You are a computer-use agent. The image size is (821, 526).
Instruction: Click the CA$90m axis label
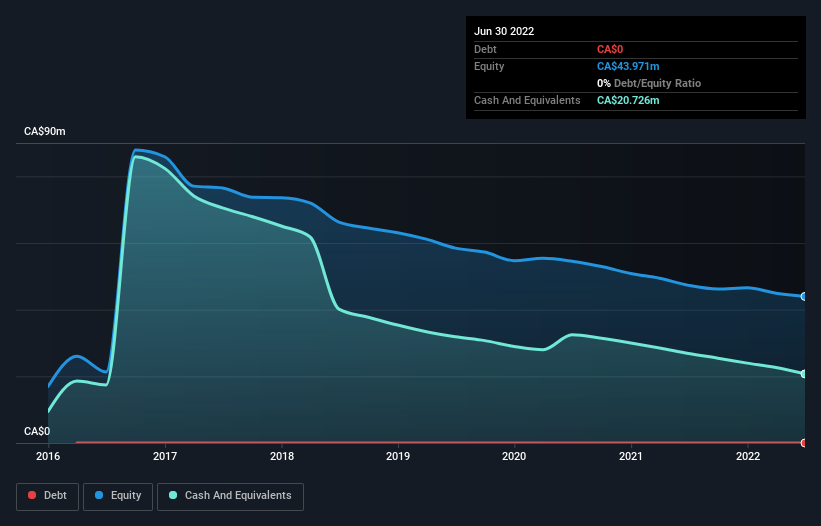tap(45, 131)
